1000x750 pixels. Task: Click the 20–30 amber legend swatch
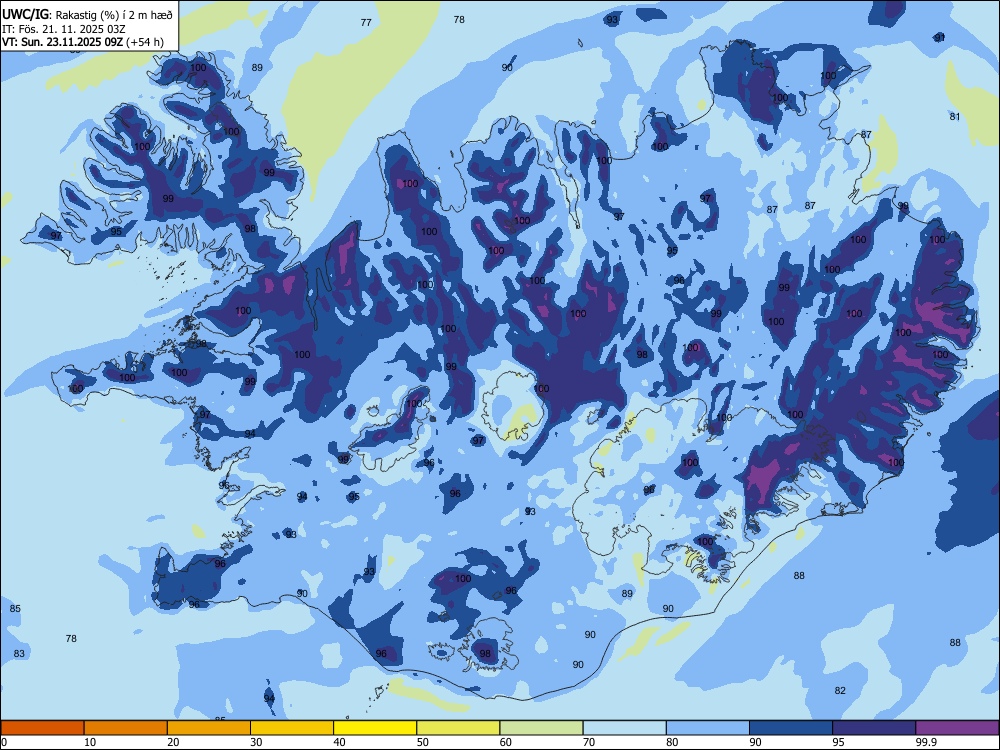click(209, 728)
